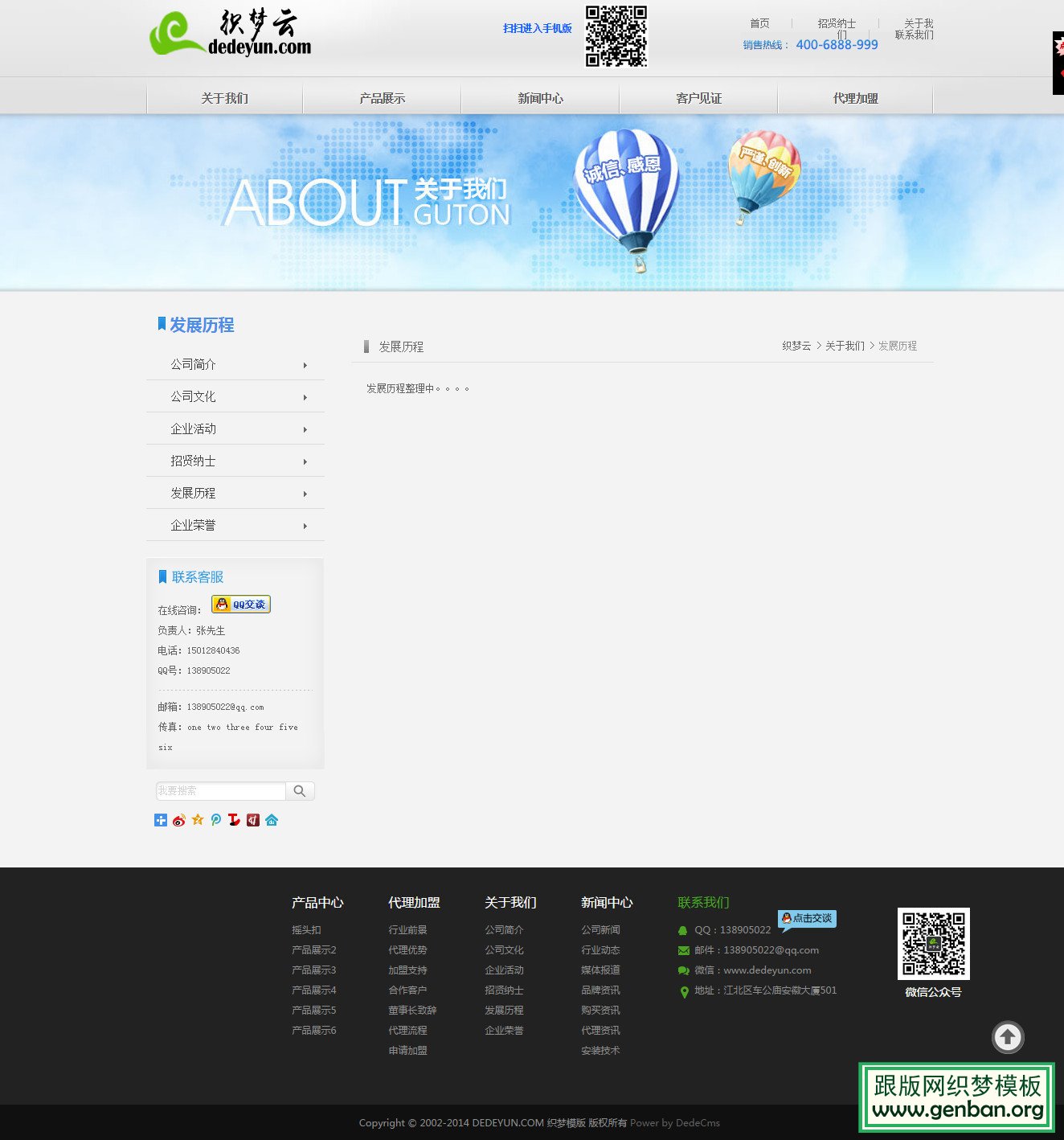
Task: Click the 首页 link in the header
Action: point(759,23)
